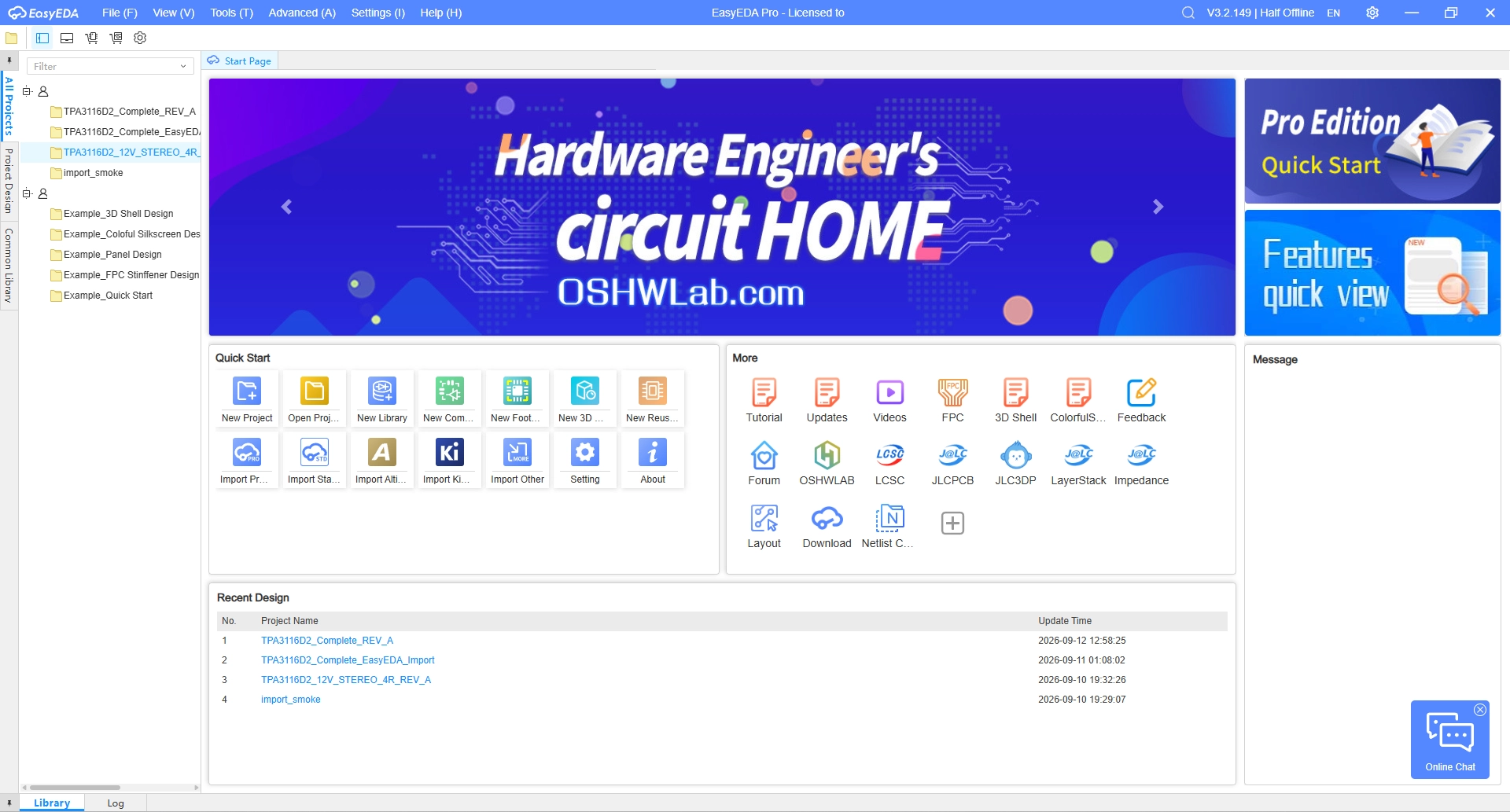This screenshot has width=1510, height=812.
Task: Go to previous banner slide
Action: pyautogui.click(x=286, y=207)
